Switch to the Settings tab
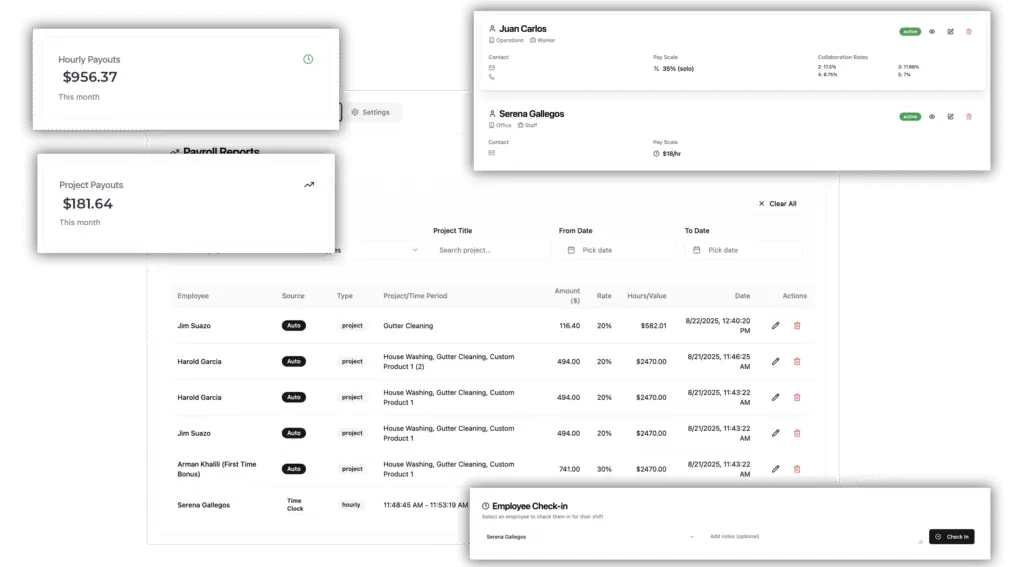Viewport: 1024px width, 567px height. [x=371, y=112]
